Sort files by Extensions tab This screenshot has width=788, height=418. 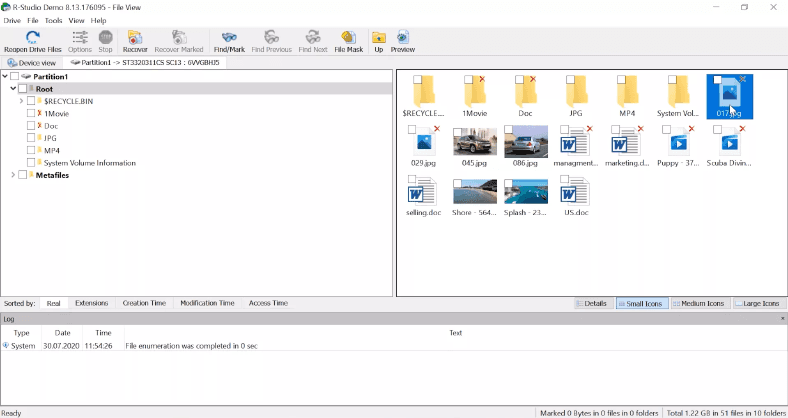coord(91,303)
